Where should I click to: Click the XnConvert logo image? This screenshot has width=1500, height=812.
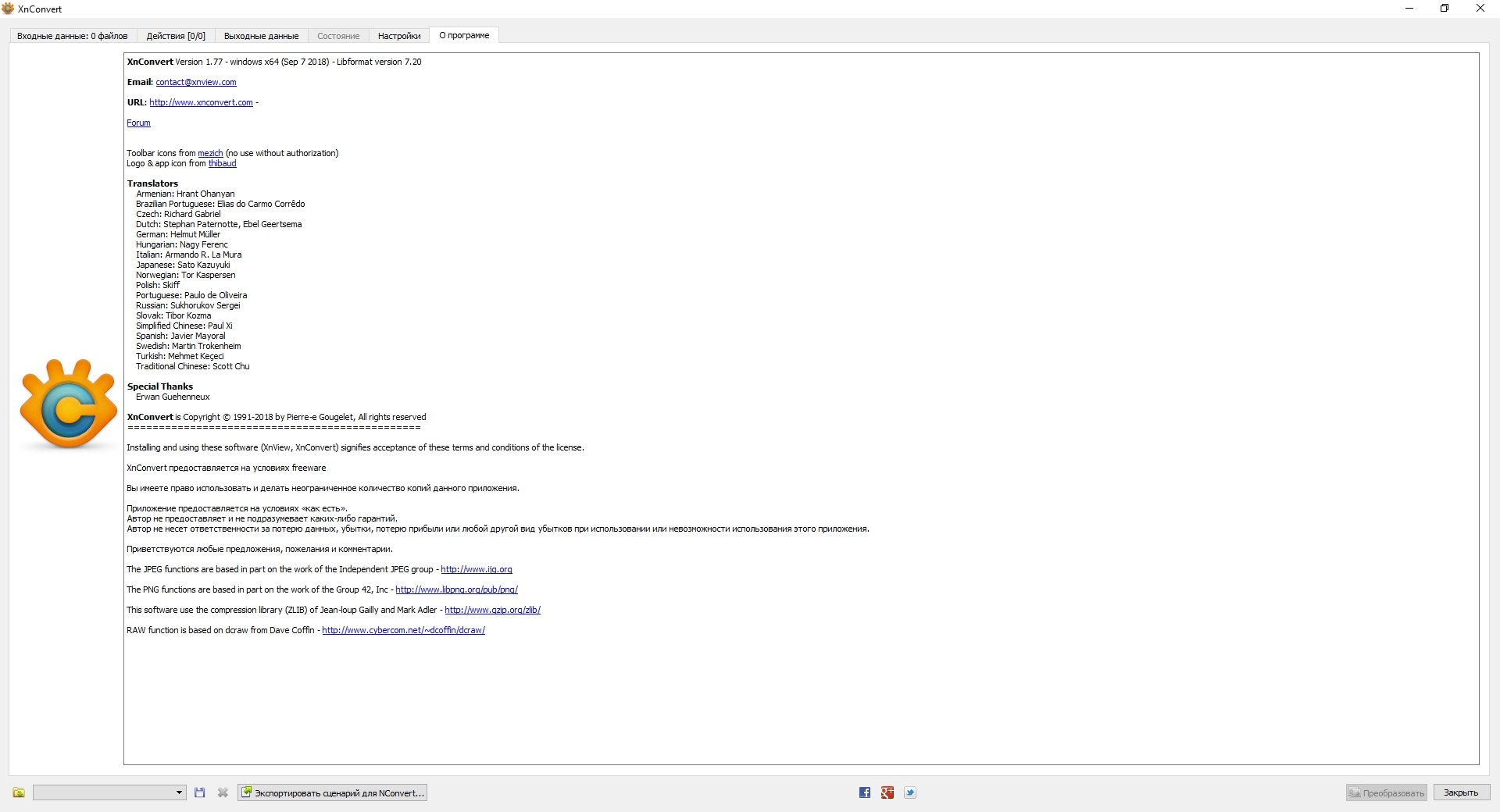tap(68, 404)
